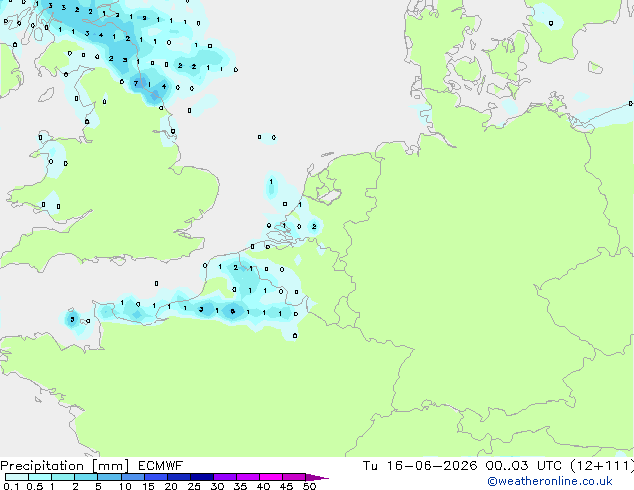Select the 20–25 mm dark blue legend swatch
The image size is (634, 490).
click(179, 477)
